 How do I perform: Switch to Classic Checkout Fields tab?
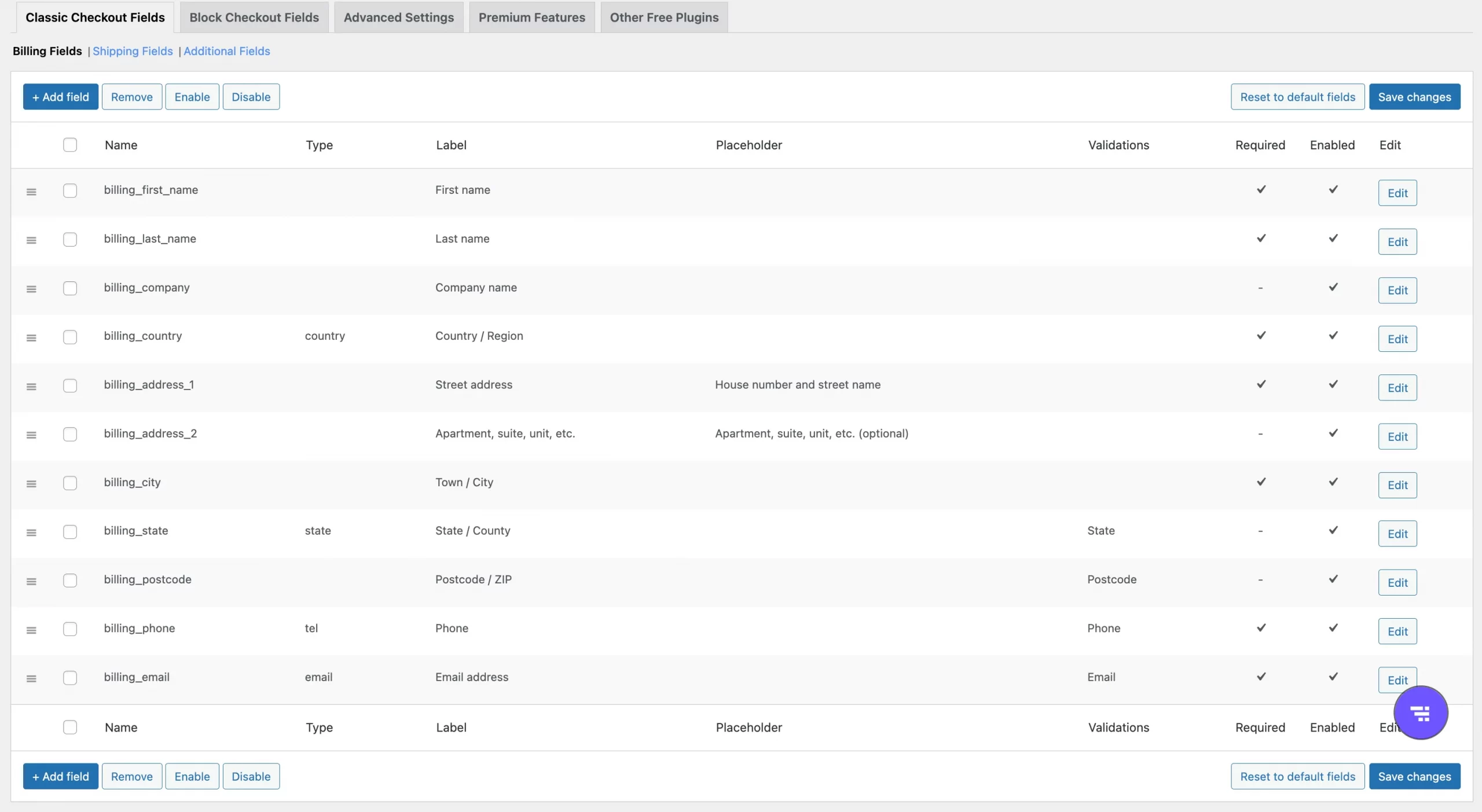click(95, 17)
